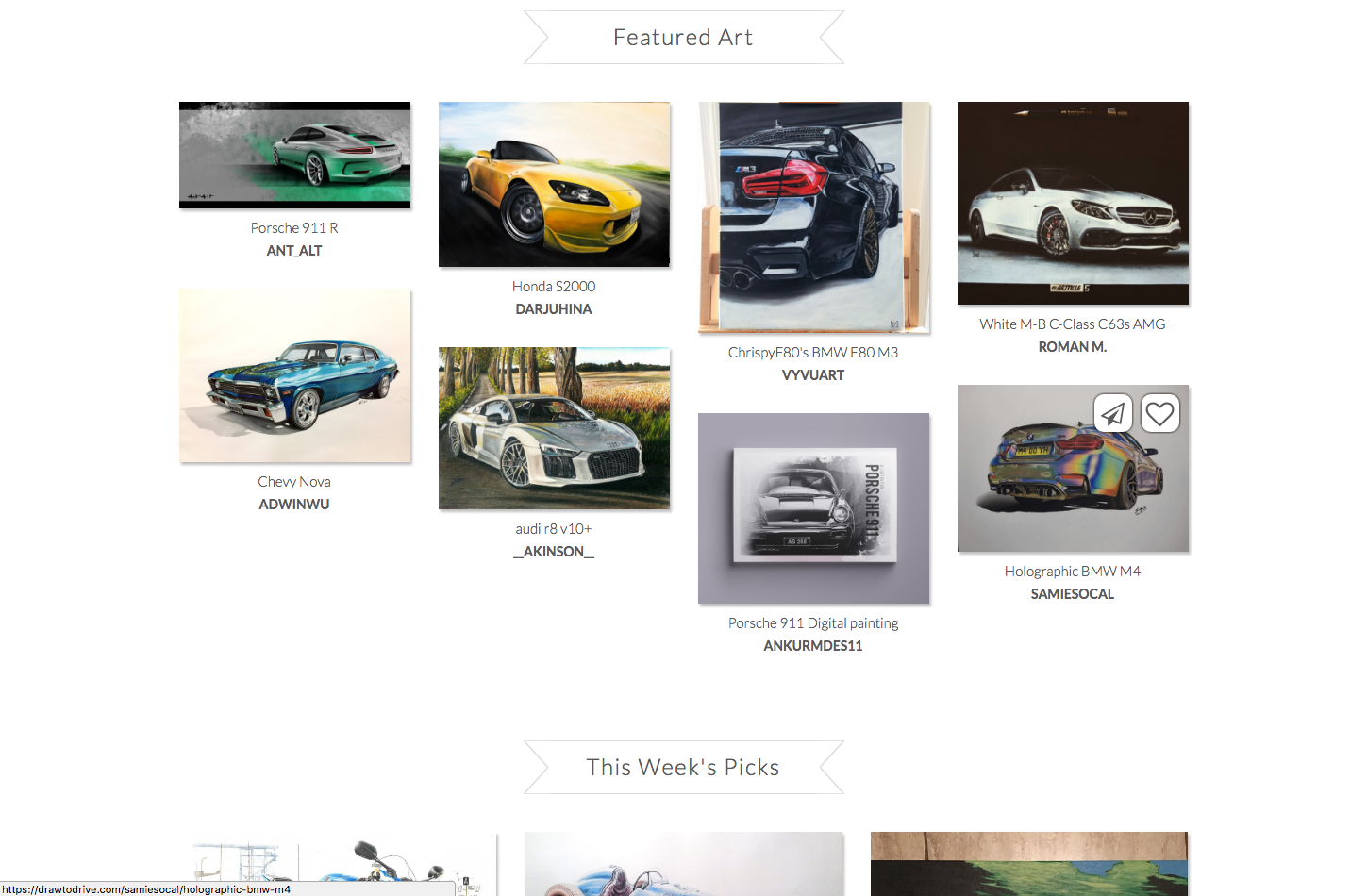This screenshot has height=896, width=1367.
Task: Visit artist ADWINWU's profile
Action: (x=294, y=505)
